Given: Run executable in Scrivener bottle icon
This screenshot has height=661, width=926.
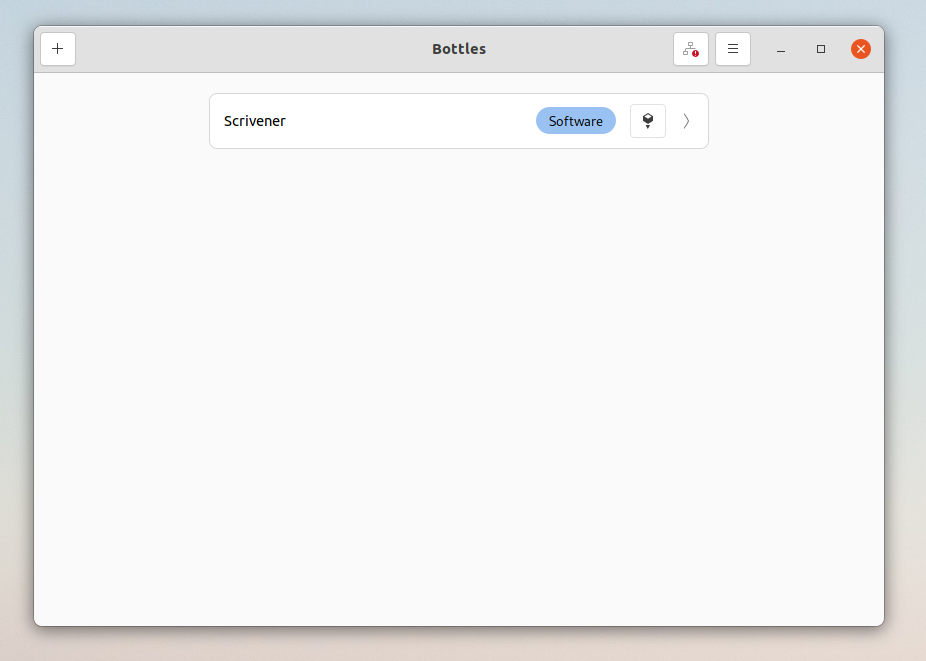Looking at the screenshot, I should click(x=647, y=121).
